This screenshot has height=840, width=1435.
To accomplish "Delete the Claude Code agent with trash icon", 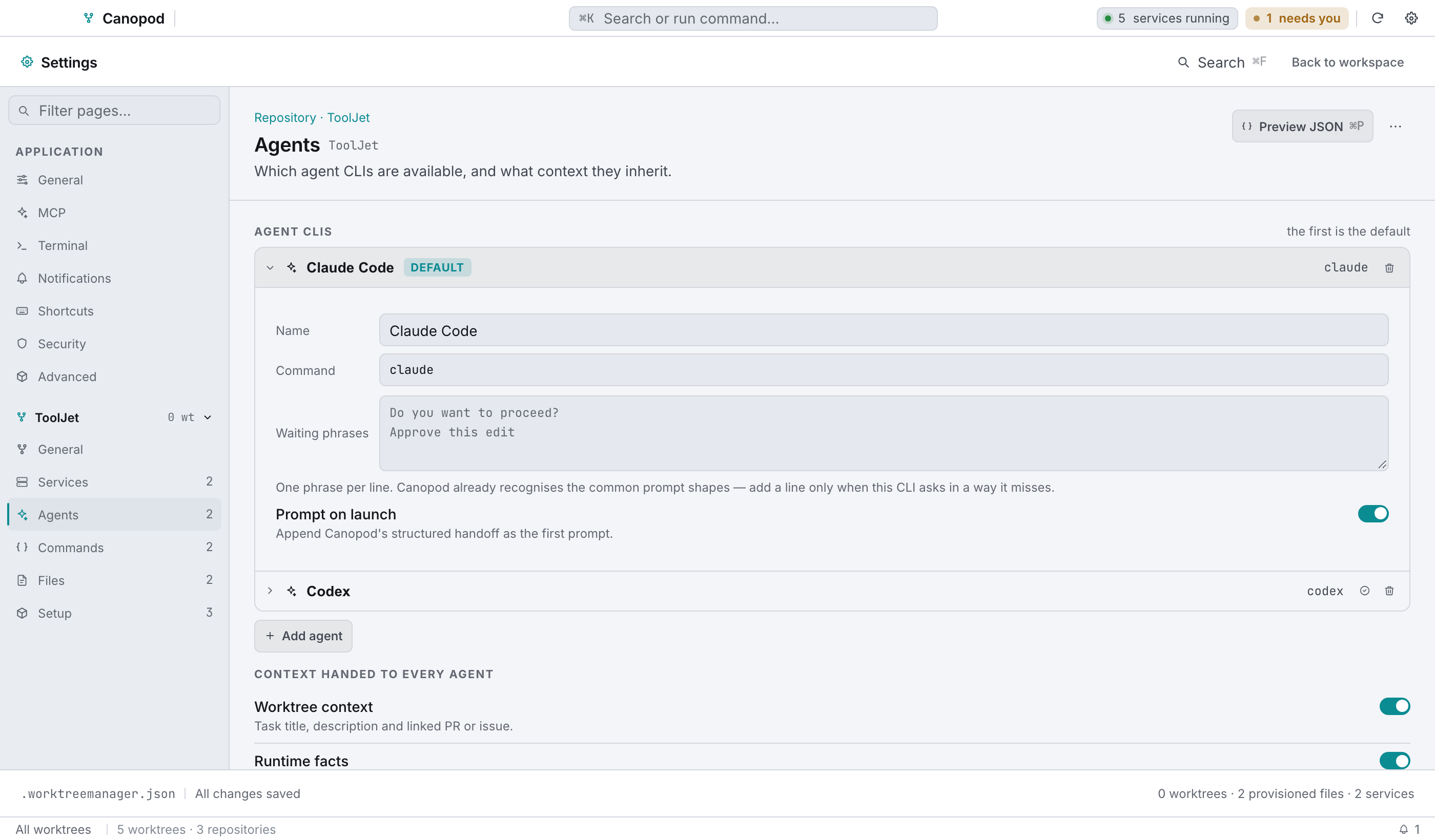I will click(x=1389, y=267).
